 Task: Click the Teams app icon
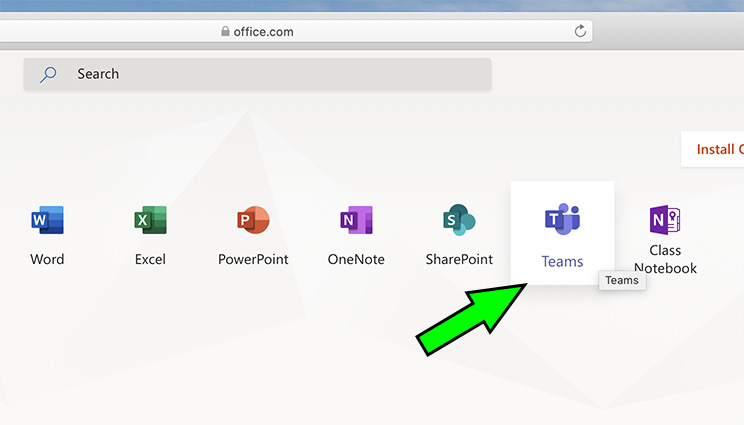coord(562,219)
